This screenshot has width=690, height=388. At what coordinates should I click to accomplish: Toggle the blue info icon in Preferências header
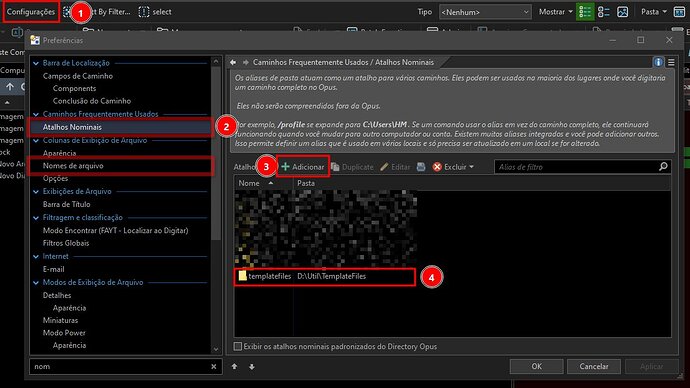[658, 62]
